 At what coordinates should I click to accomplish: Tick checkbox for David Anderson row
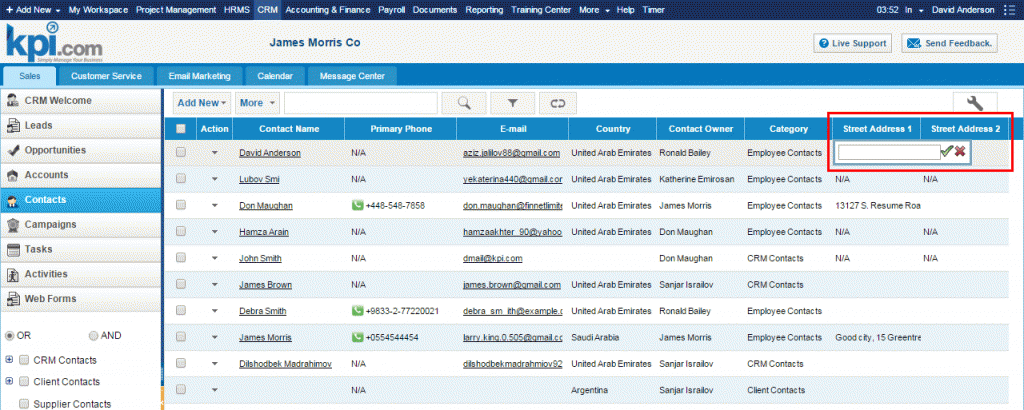click(x=181, y=152)
